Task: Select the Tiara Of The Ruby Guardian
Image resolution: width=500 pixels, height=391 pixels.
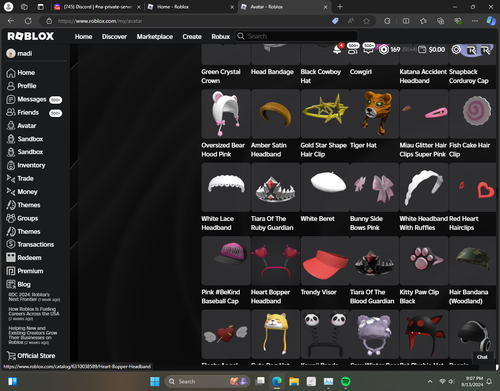Action: pos(275,187)
